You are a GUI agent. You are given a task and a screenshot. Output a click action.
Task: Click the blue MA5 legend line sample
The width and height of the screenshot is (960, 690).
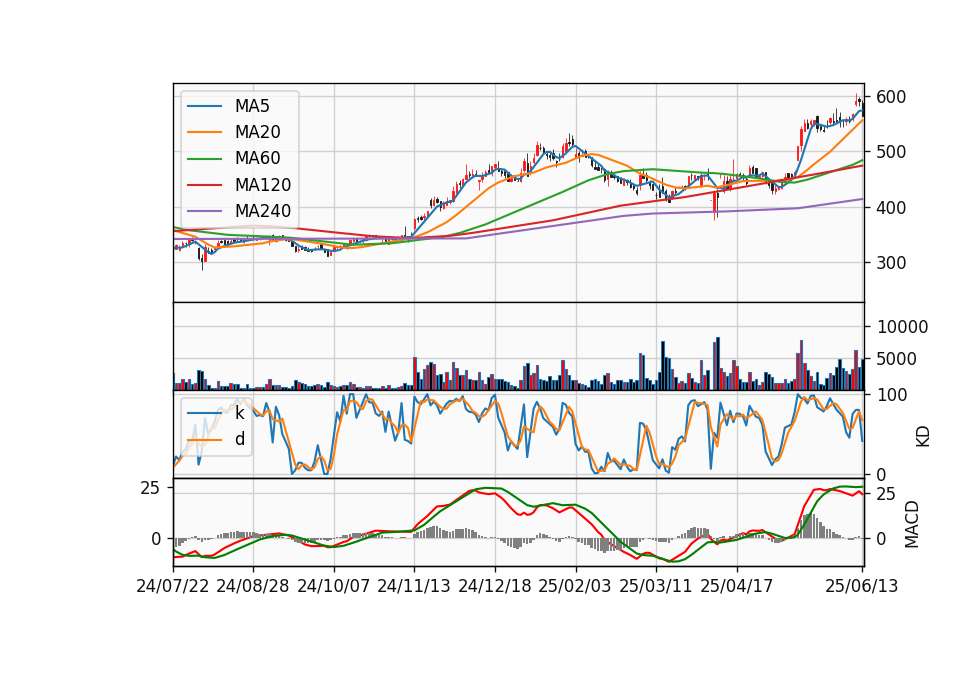204,106
